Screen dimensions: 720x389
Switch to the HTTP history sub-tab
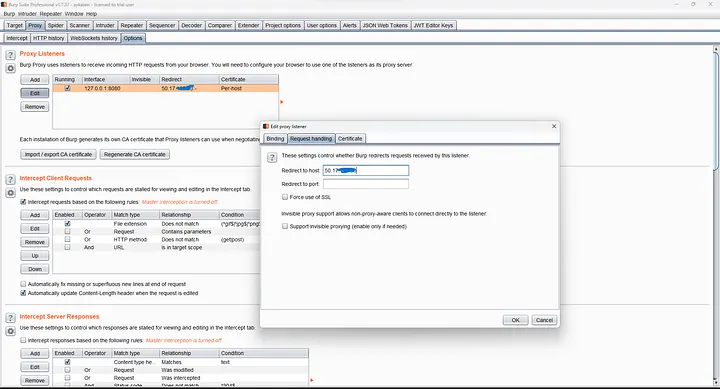[x=49, y=38]
